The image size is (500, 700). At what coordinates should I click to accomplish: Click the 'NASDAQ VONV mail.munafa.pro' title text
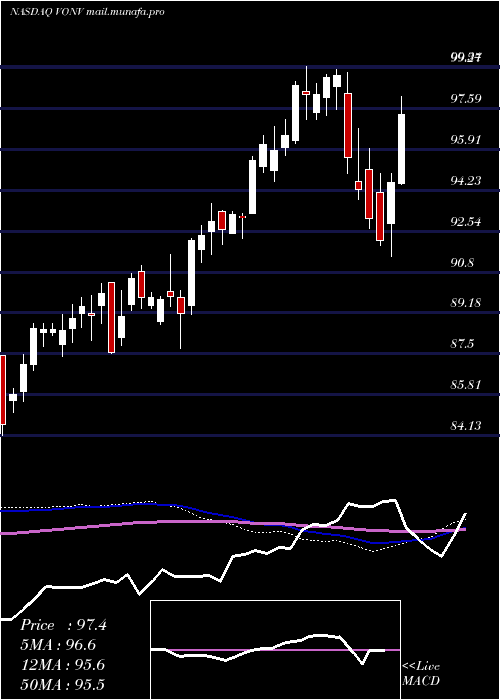click(x=87, y=12)
